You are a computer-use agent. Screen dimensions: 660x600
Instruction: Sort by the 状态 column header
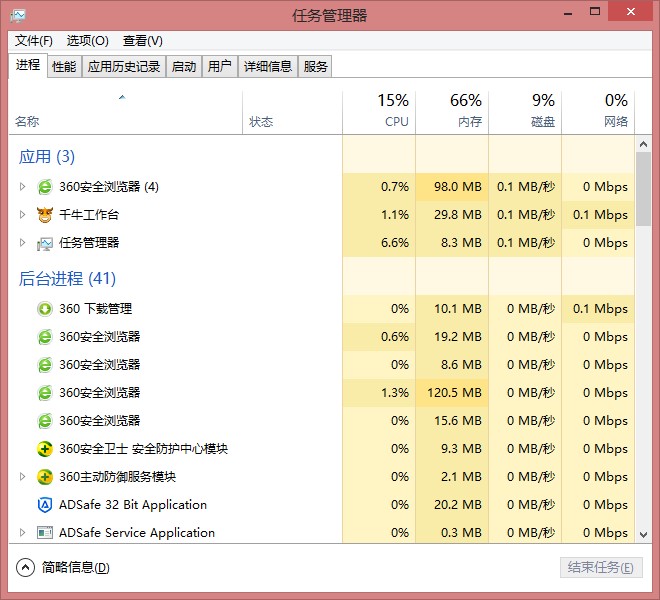(x=293, y=112)
